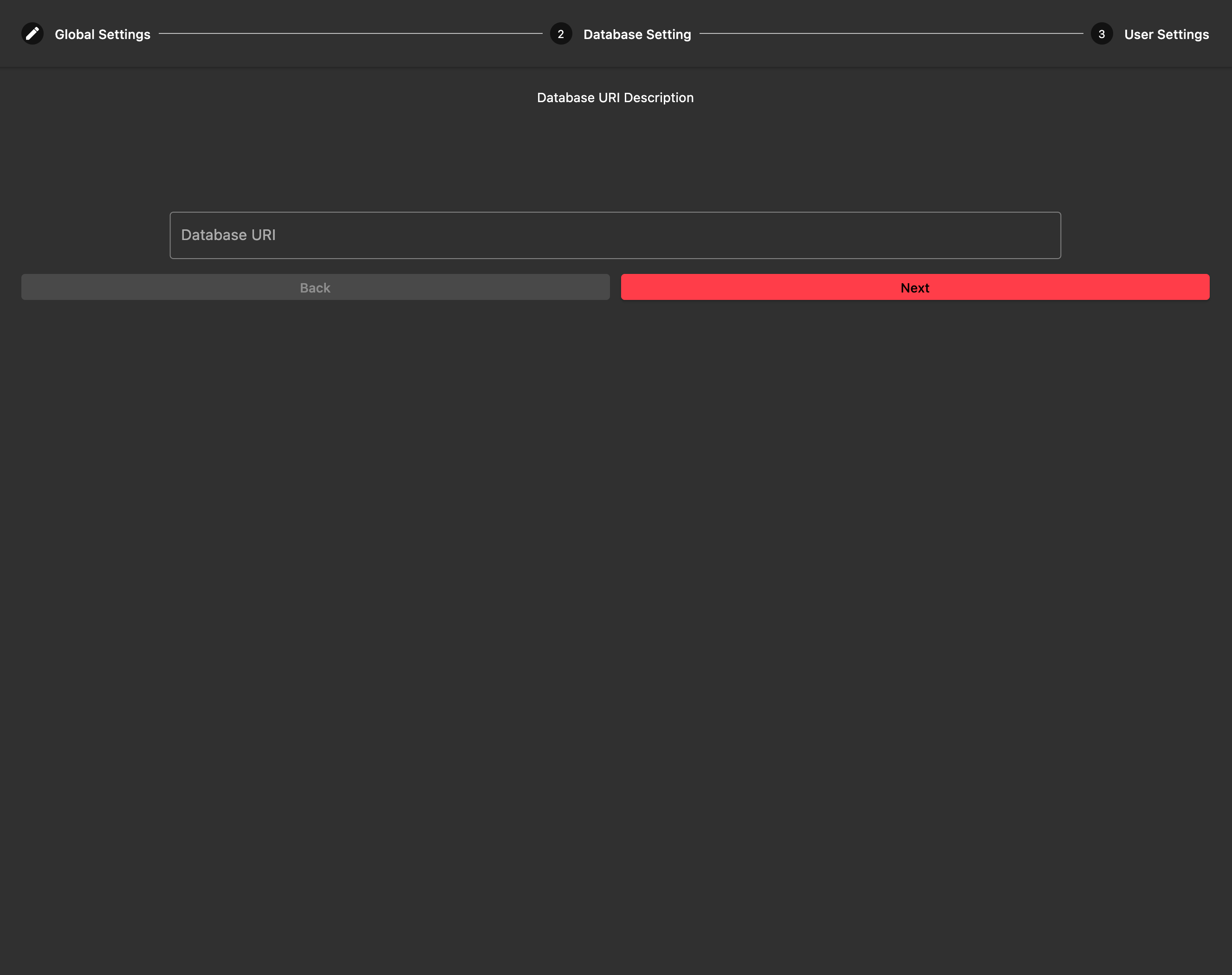Screen dimensions: 1232x975
Task: Select the dark circular step indicator on the left
Action: tap(32, 34)
